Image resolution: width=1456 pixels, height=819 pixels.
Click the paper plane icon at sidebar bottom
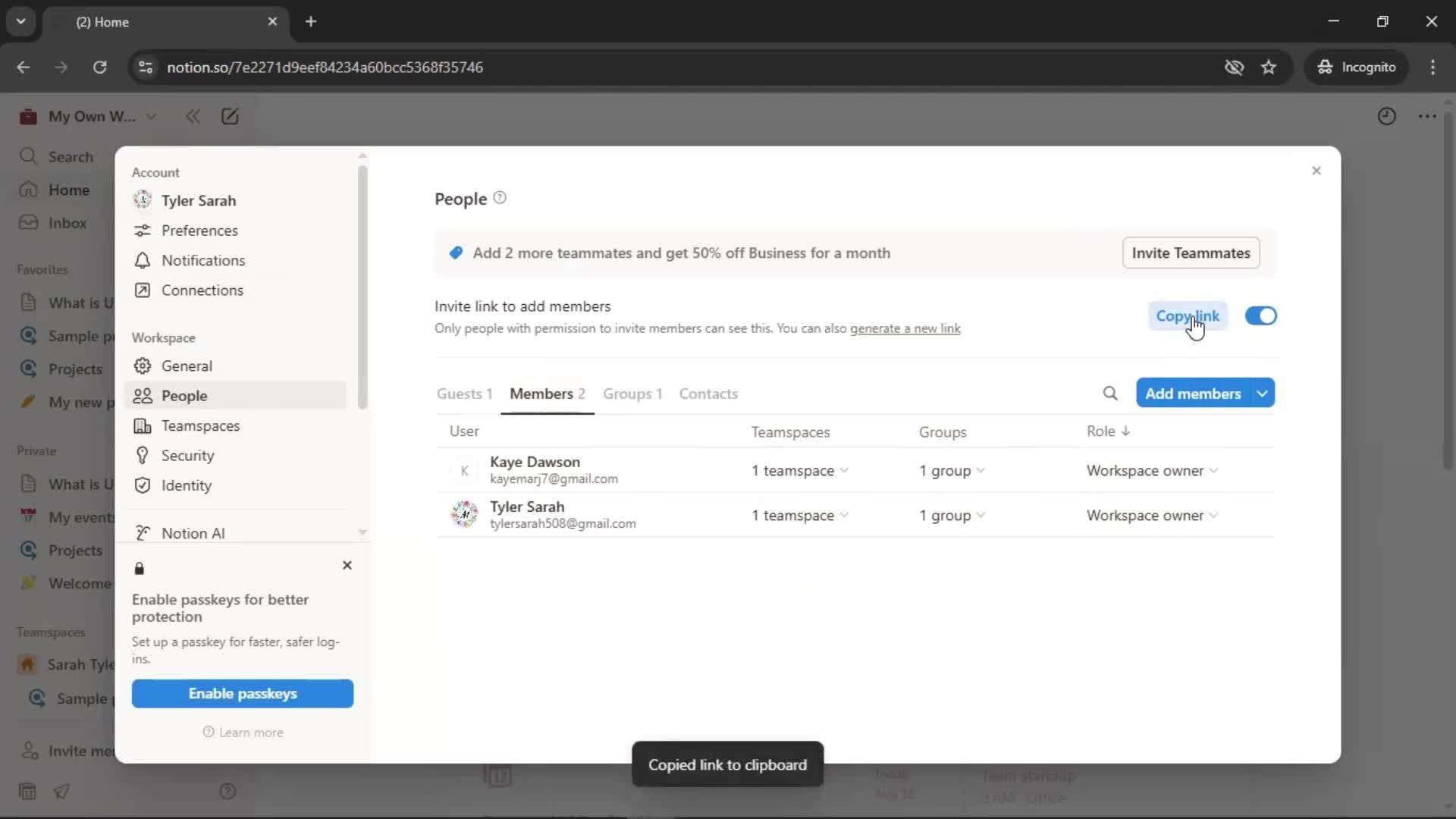(x=62, y=792)
